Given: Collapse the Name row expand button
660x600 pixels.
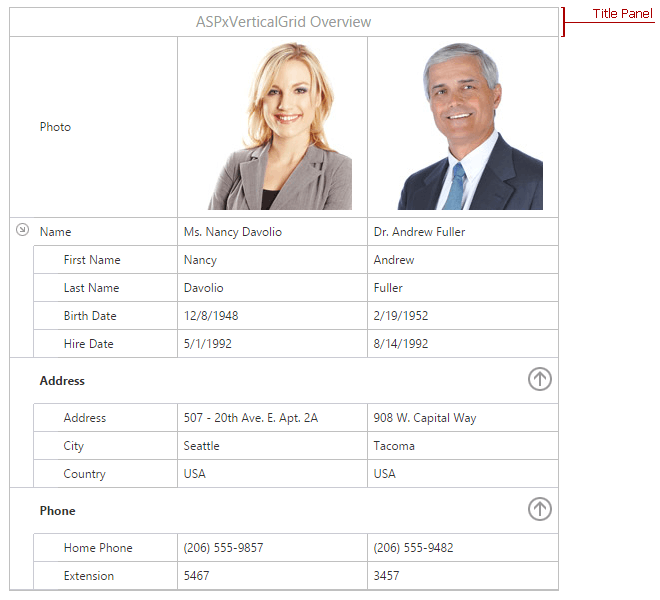Looking at the screenshot, I should tap(22, 229).
